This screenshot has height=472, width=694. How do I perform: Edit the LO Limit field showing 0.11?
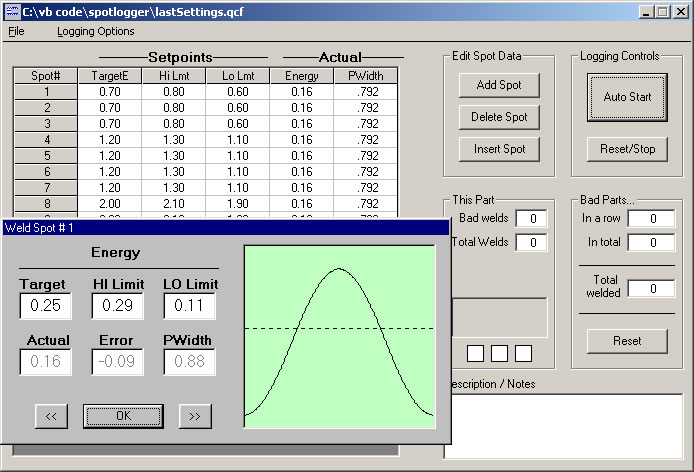click(189, 306)
